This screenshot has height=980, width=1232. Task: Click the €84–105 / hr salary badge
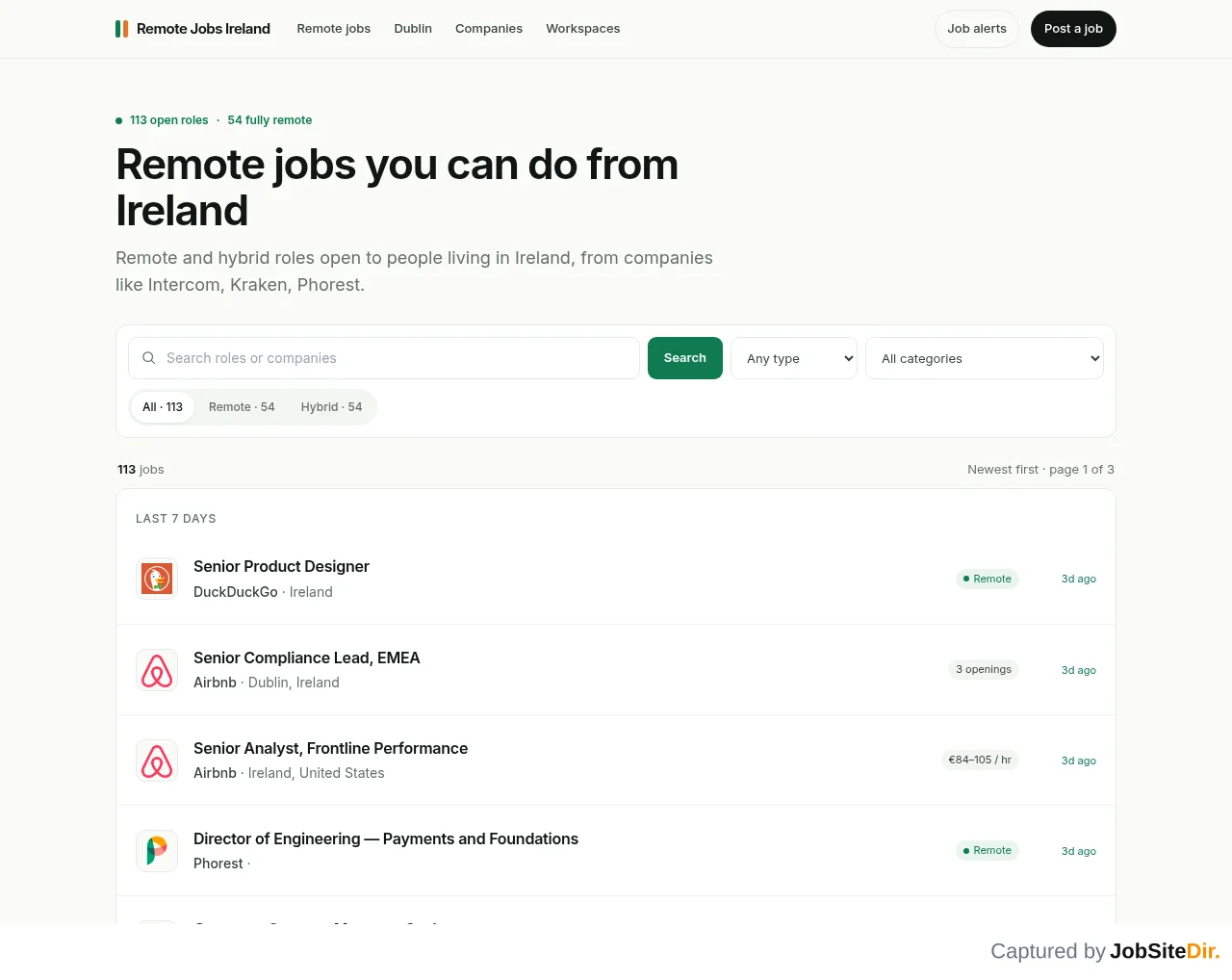980,760
